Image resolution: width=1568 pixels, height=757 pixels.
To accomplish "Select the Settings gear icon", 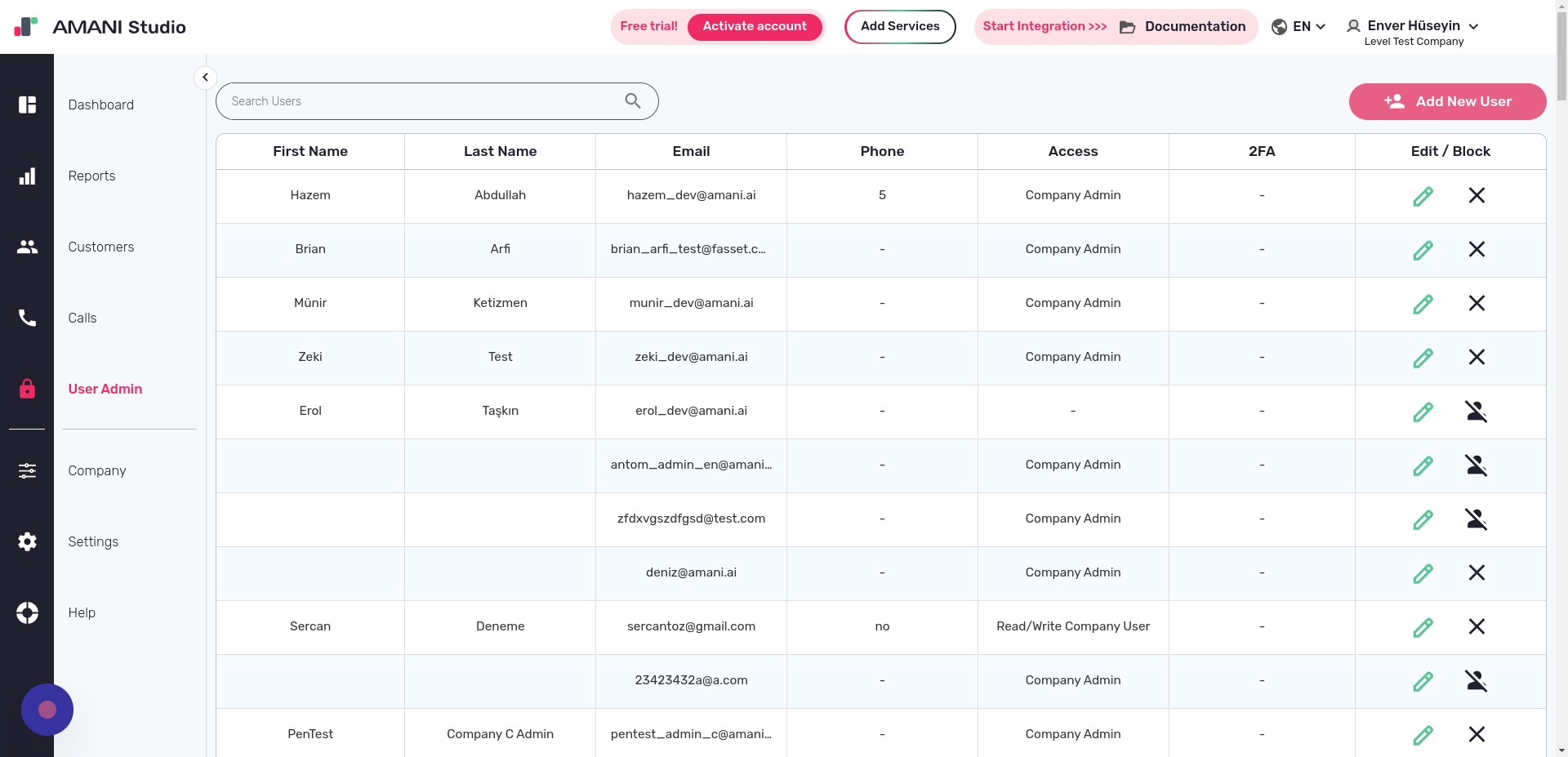I will [x=28, y=541].
